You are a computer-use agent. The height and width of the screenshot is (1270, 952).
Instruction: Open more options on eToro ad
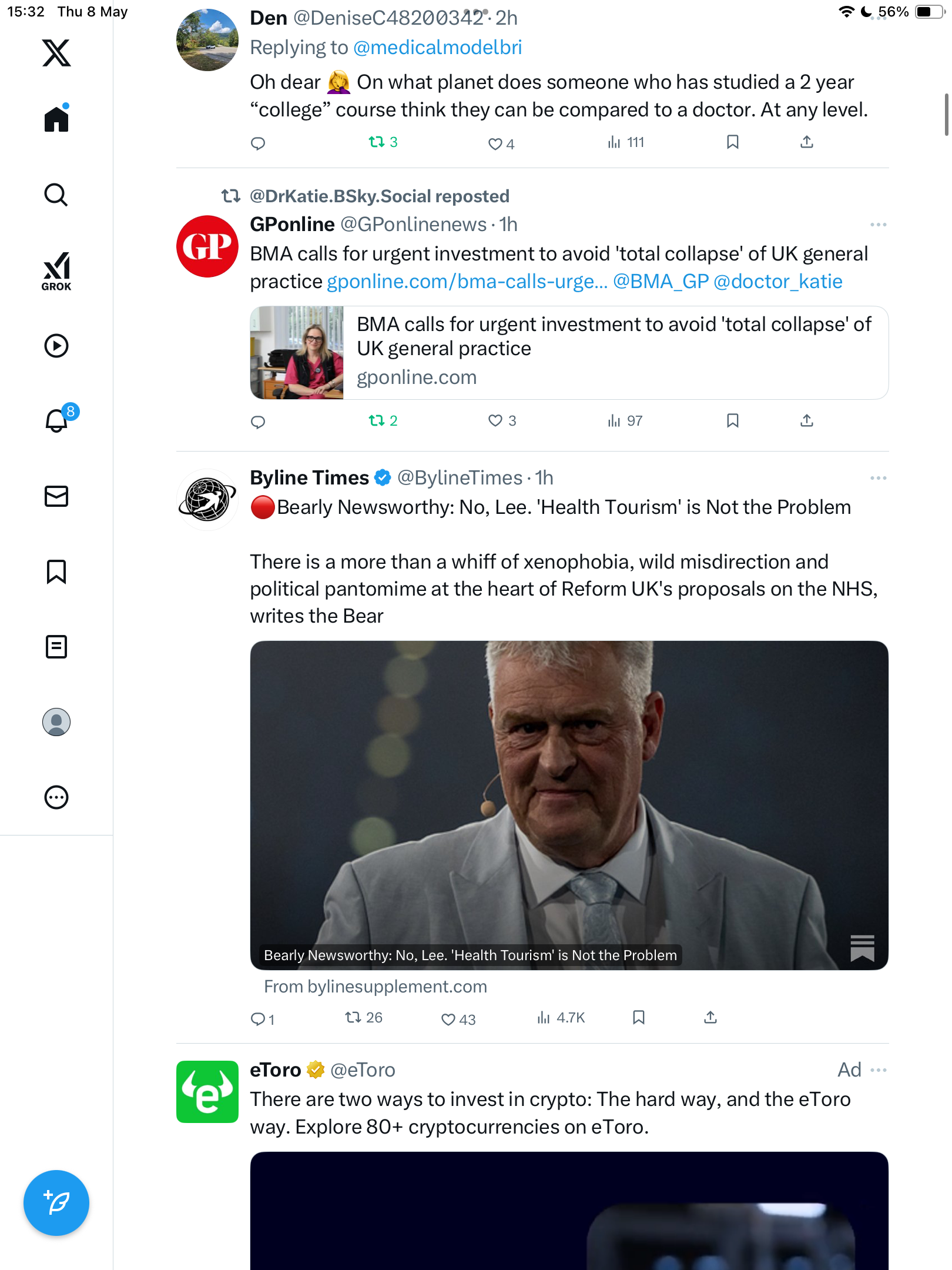click(x=879, y=1070)
